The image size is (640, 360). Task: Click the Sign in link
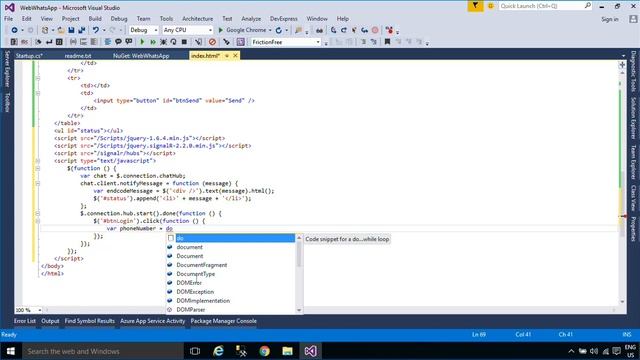[610, 19]
